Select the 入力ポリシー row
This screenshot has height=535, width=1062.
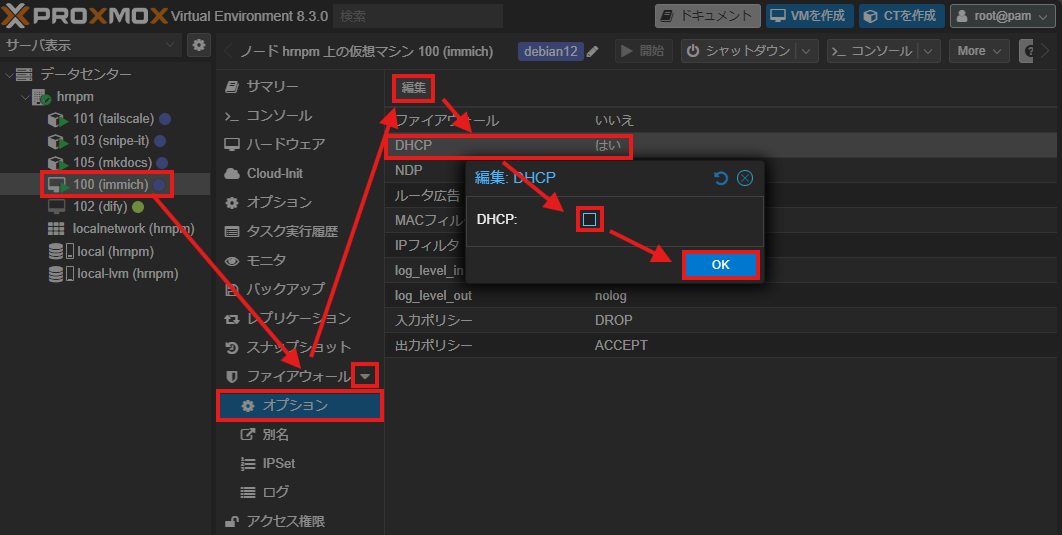point(721,320)
